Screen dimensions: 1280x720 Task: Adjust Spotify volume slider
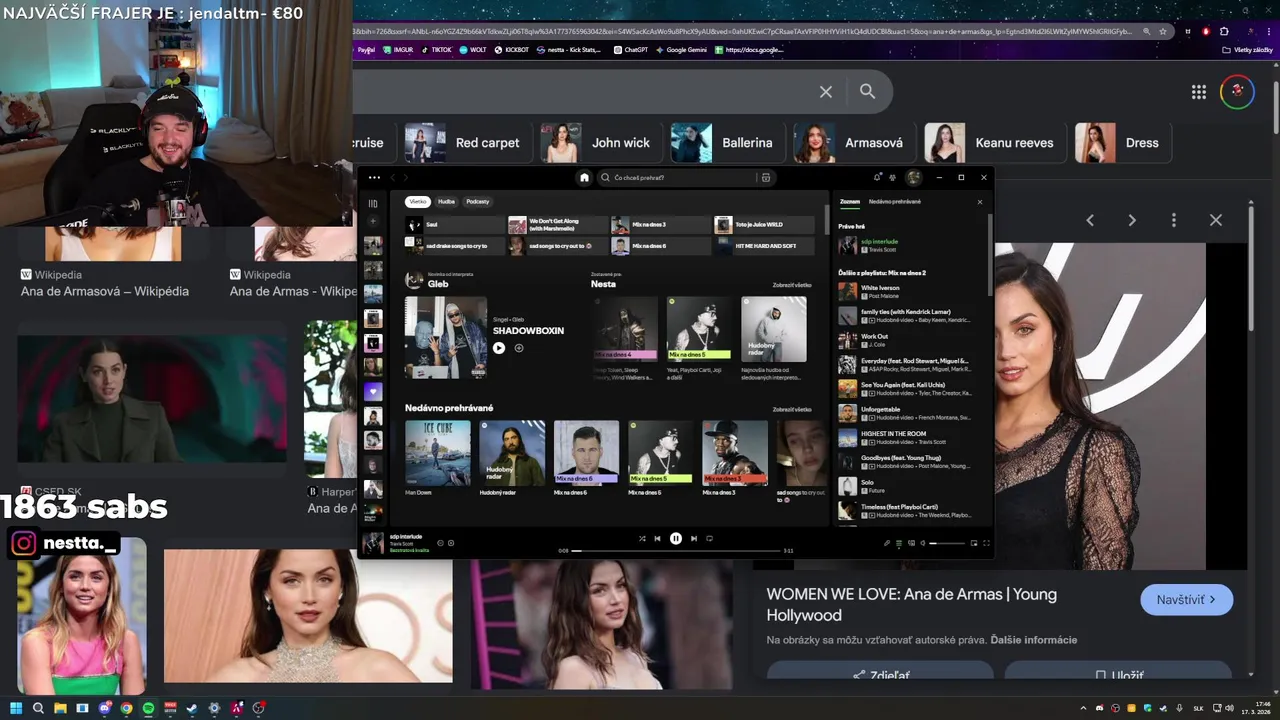(x=948, y=543)
